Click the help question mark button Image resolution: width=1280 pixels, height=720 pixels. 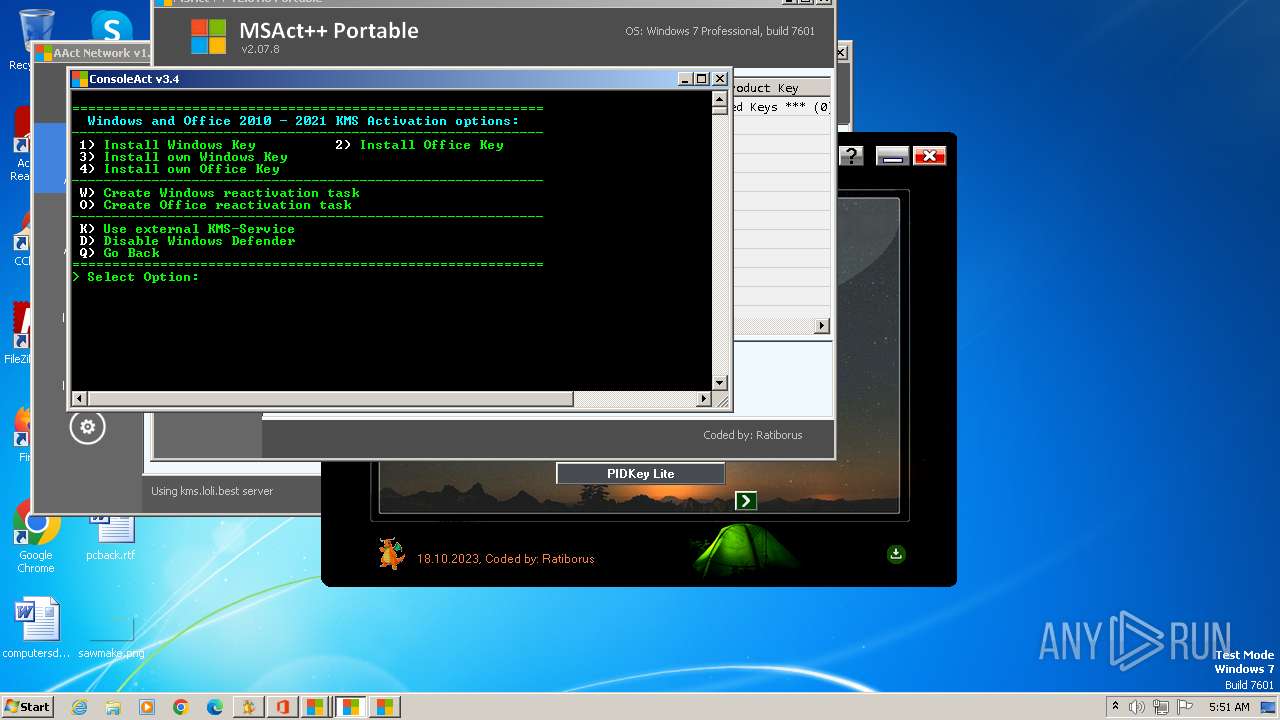click(851, 155)
